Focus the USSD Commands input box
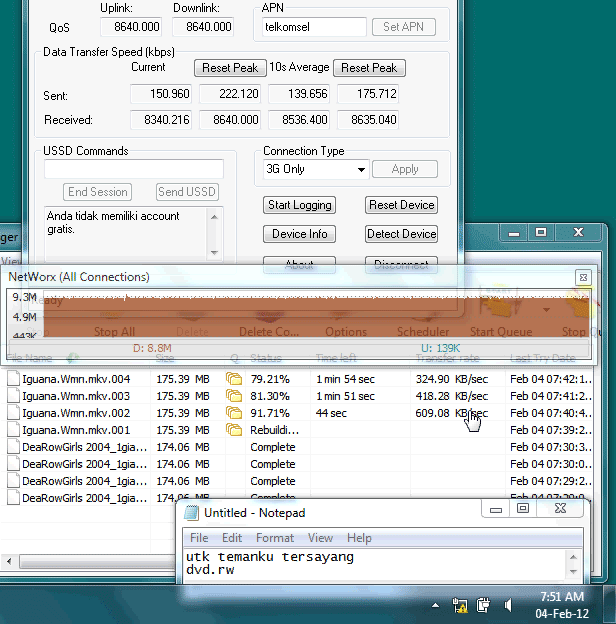The width and height of the screenshot is (616, 624). coord(134,169)
